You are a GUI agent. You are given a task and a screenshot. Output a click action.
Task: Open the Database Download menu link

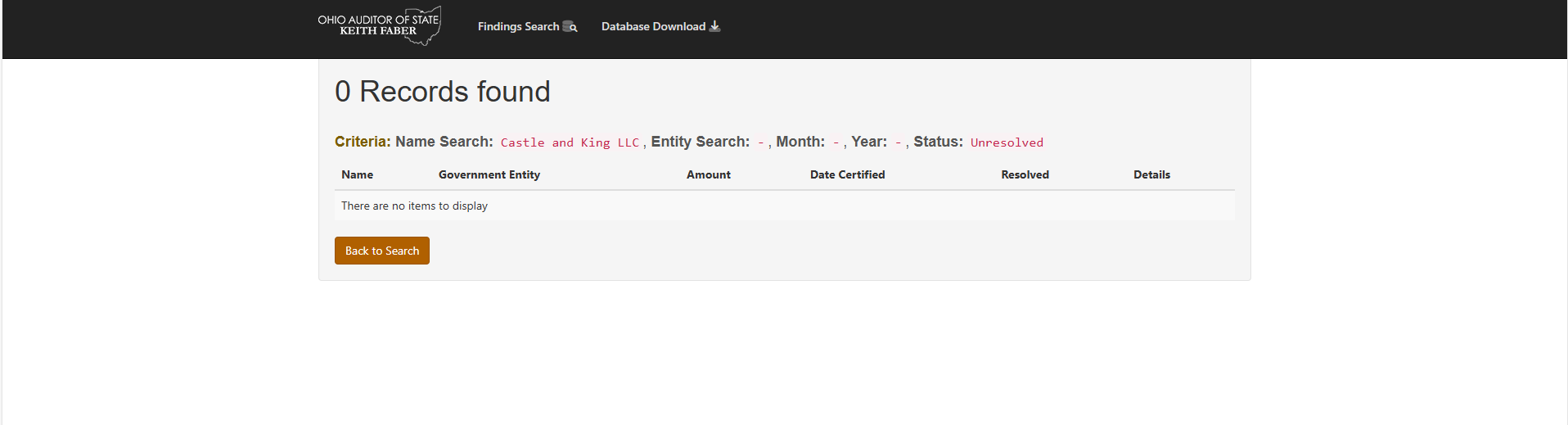tap(660, 26)
